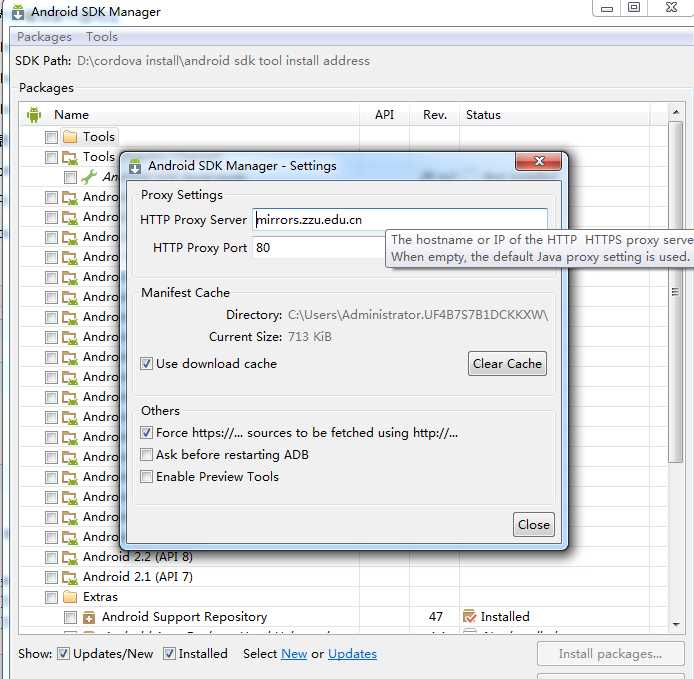Check the Extras folder checkbox

click(x=51, y=597)
